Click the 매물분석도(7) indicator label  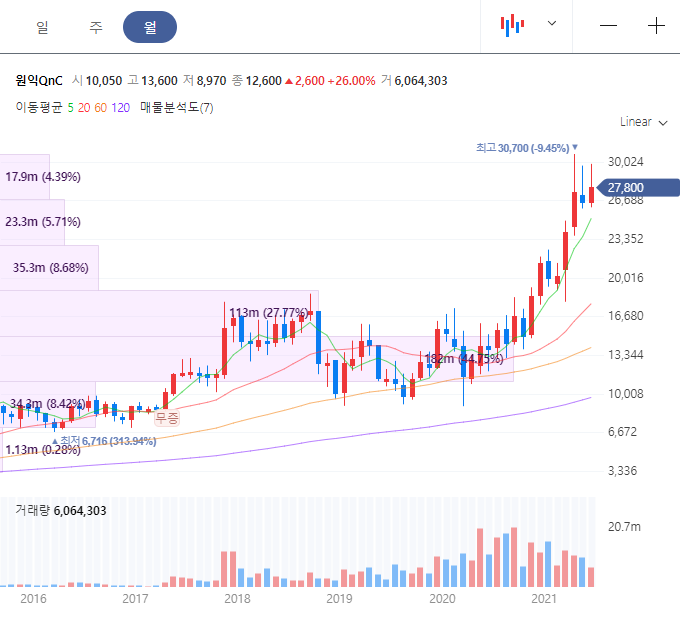176,108
